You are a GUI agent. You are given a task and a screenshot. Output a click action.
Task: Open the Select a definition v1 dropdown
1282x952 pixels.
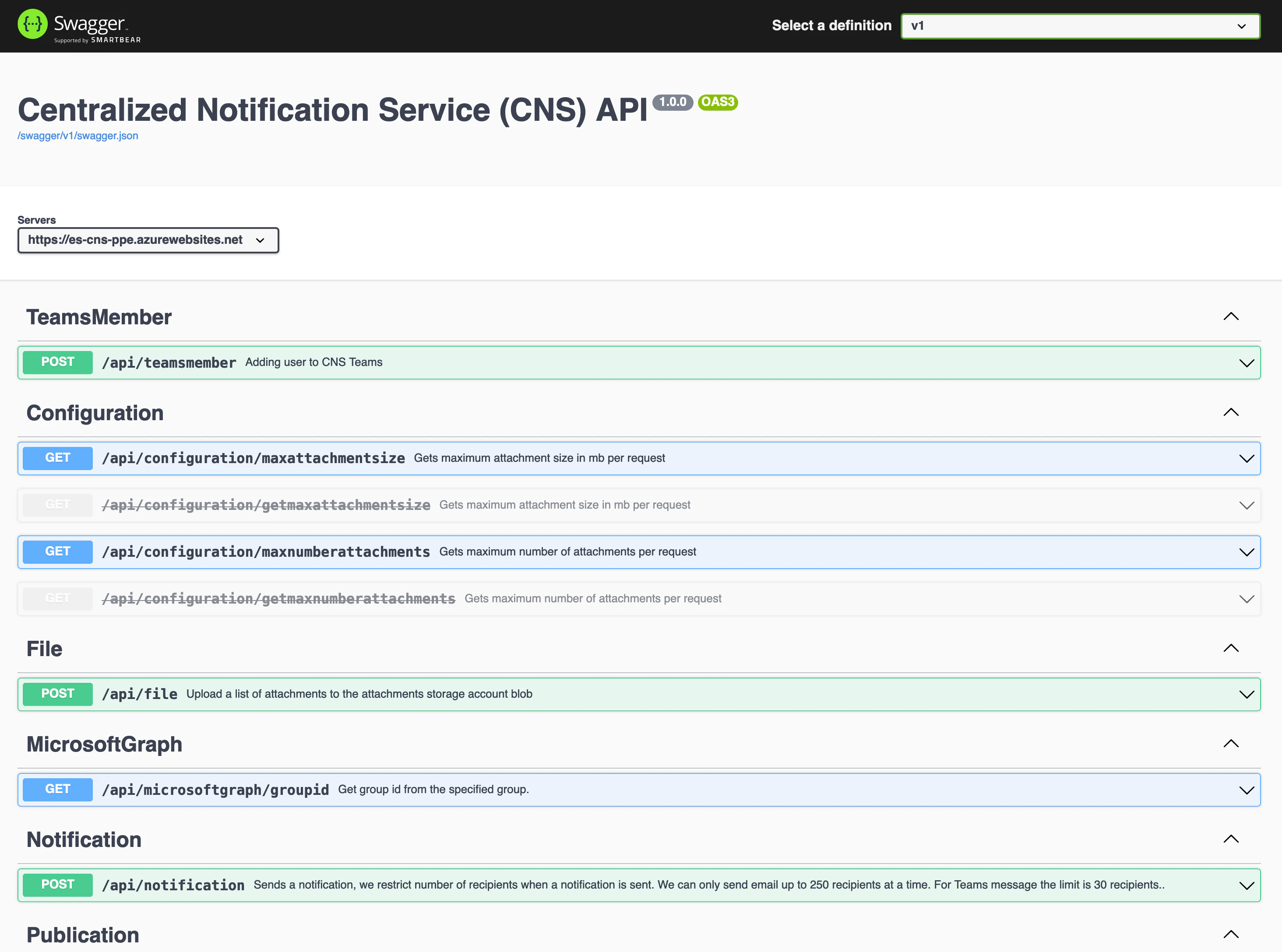1080,26
